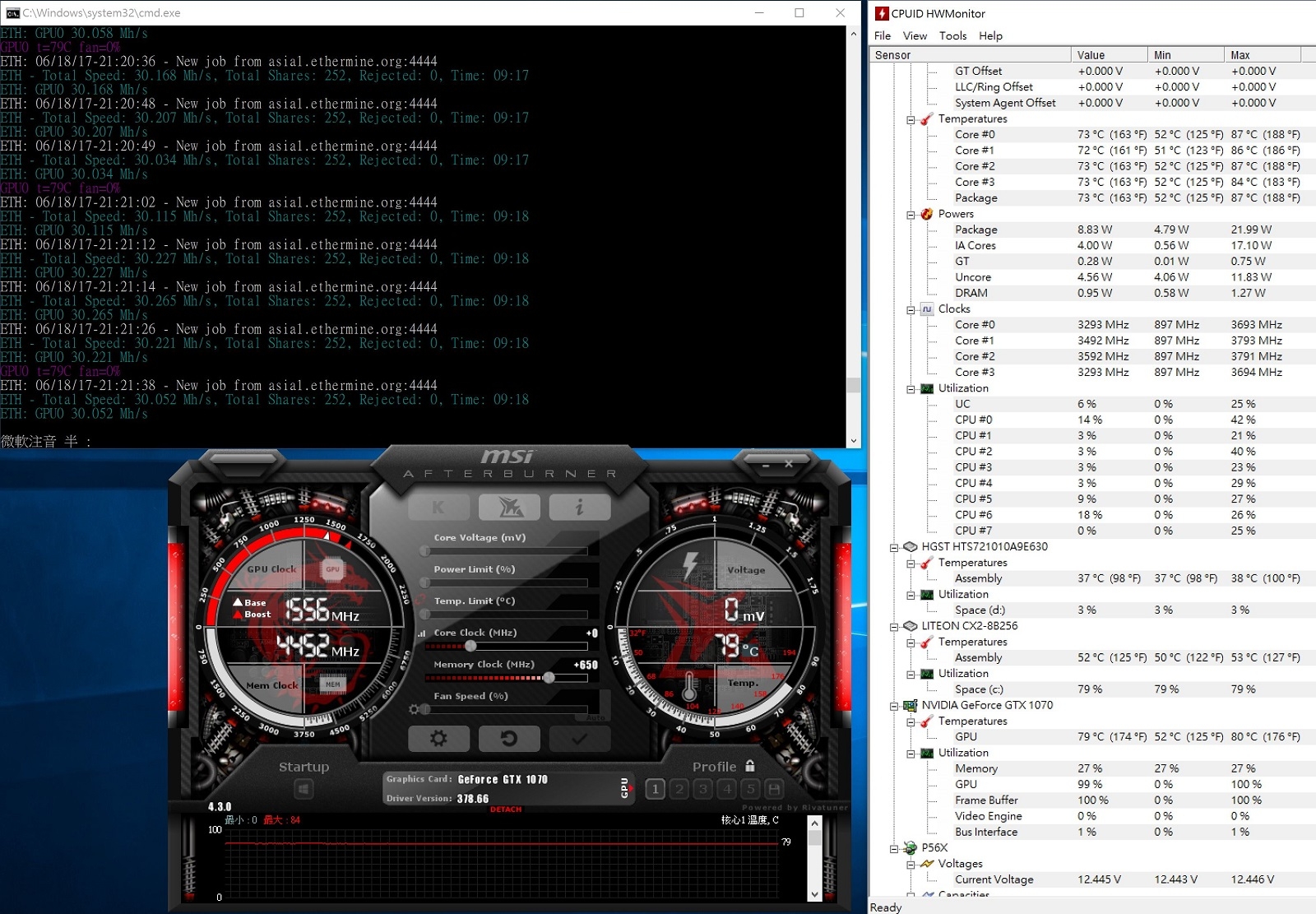This screenshot has height=914, width=1316.
Task: Click the graph icon beside GPU Utilization node
Action: point(927,753)
